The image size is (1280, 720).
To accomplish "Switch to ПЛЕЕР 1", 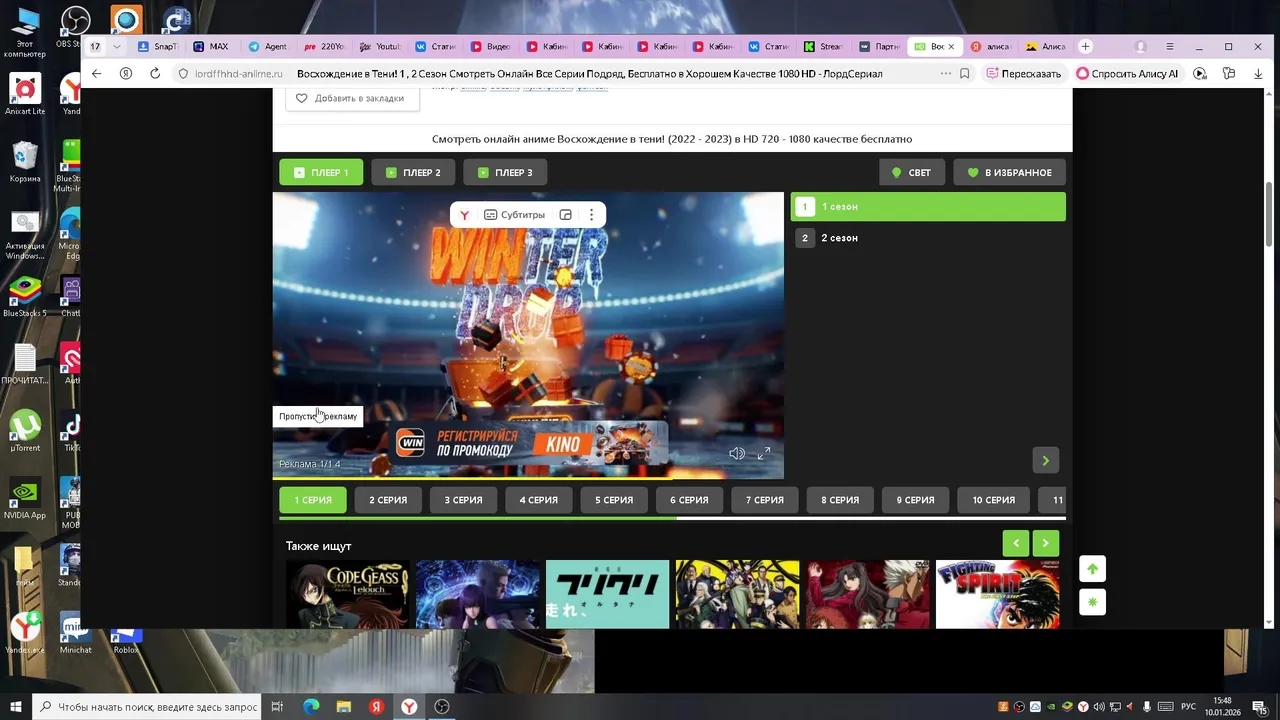I will [320, 172].
